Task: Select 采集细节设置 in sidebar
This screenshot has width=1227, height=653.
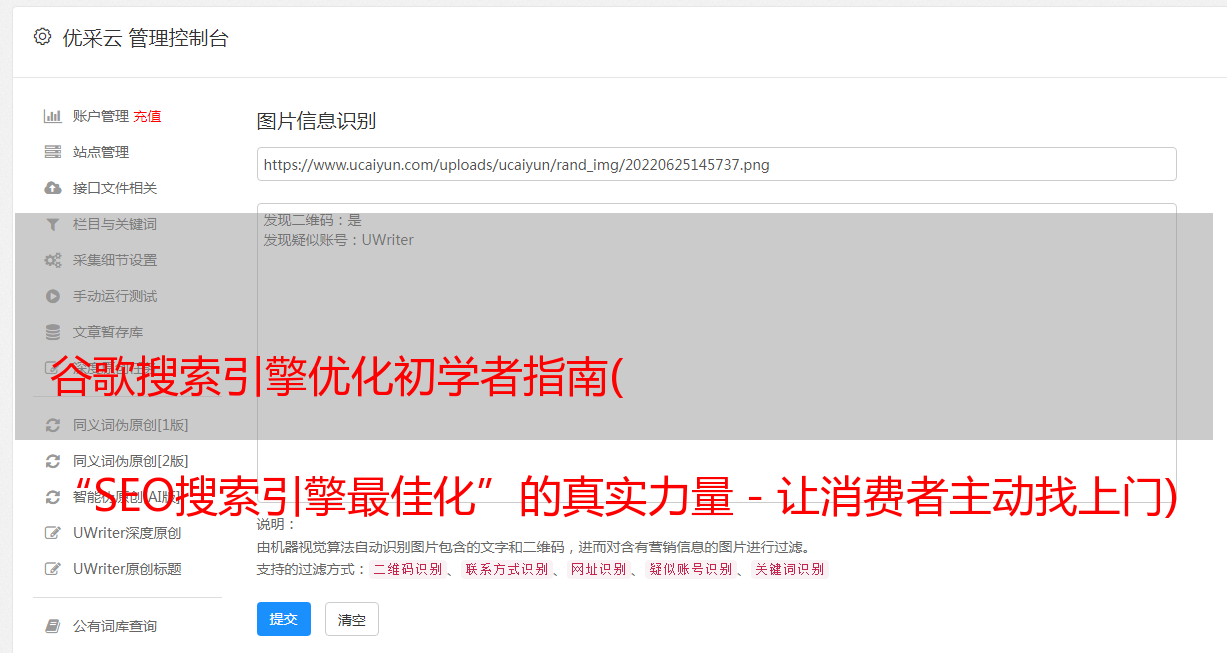Action: tap(115, 260)
